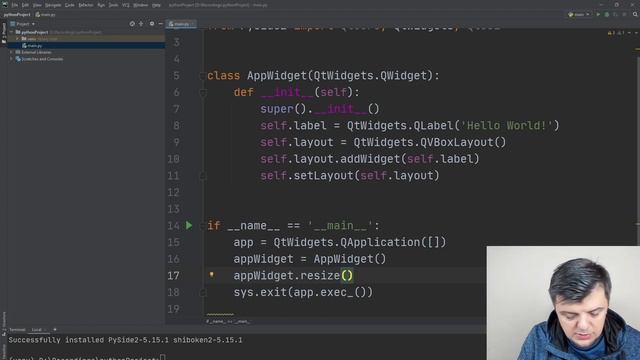640x360 pixels.
Task: Click the __name__ breadcrumb under the editor
Action: pyautogui.click(x=228, y=321)
